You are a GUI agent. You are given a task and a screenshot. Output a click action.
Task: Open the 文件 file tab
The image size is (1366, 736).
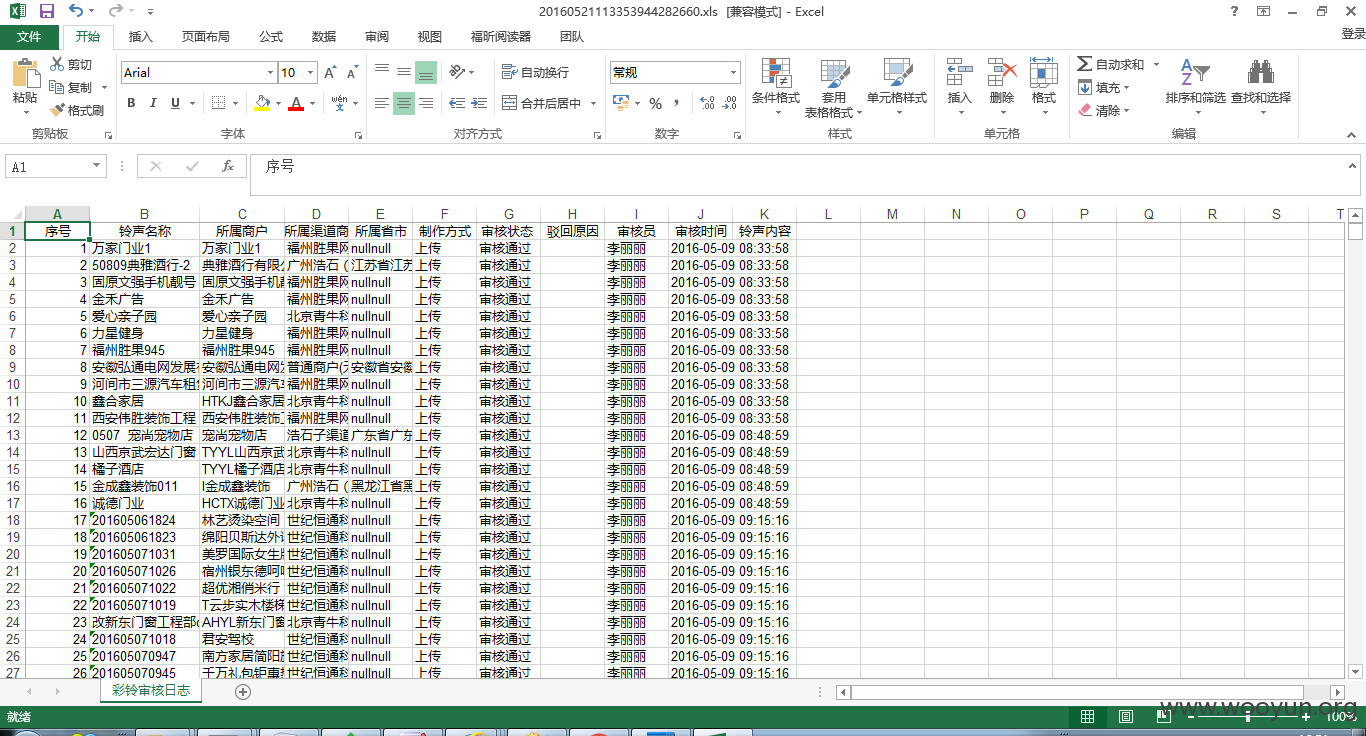click(x=29, y=37)
